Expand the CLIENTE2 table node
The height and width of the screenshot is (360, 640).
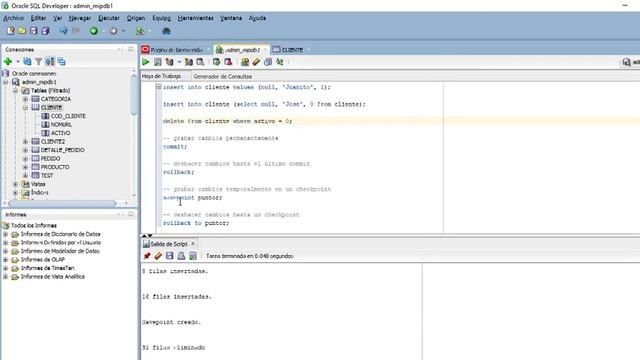click(25, 142)
